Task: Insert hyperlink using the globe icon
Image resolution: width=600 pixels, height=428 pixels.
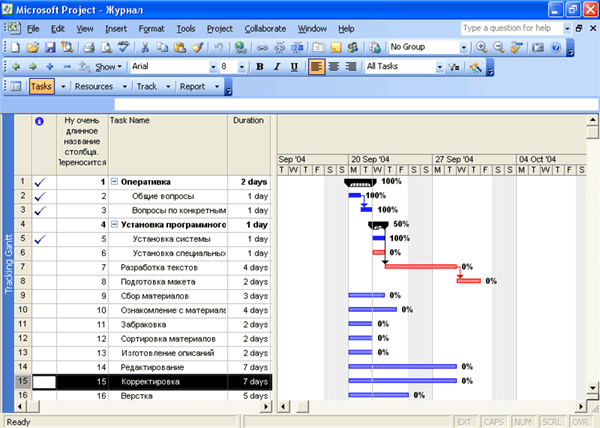Action: 241,47
